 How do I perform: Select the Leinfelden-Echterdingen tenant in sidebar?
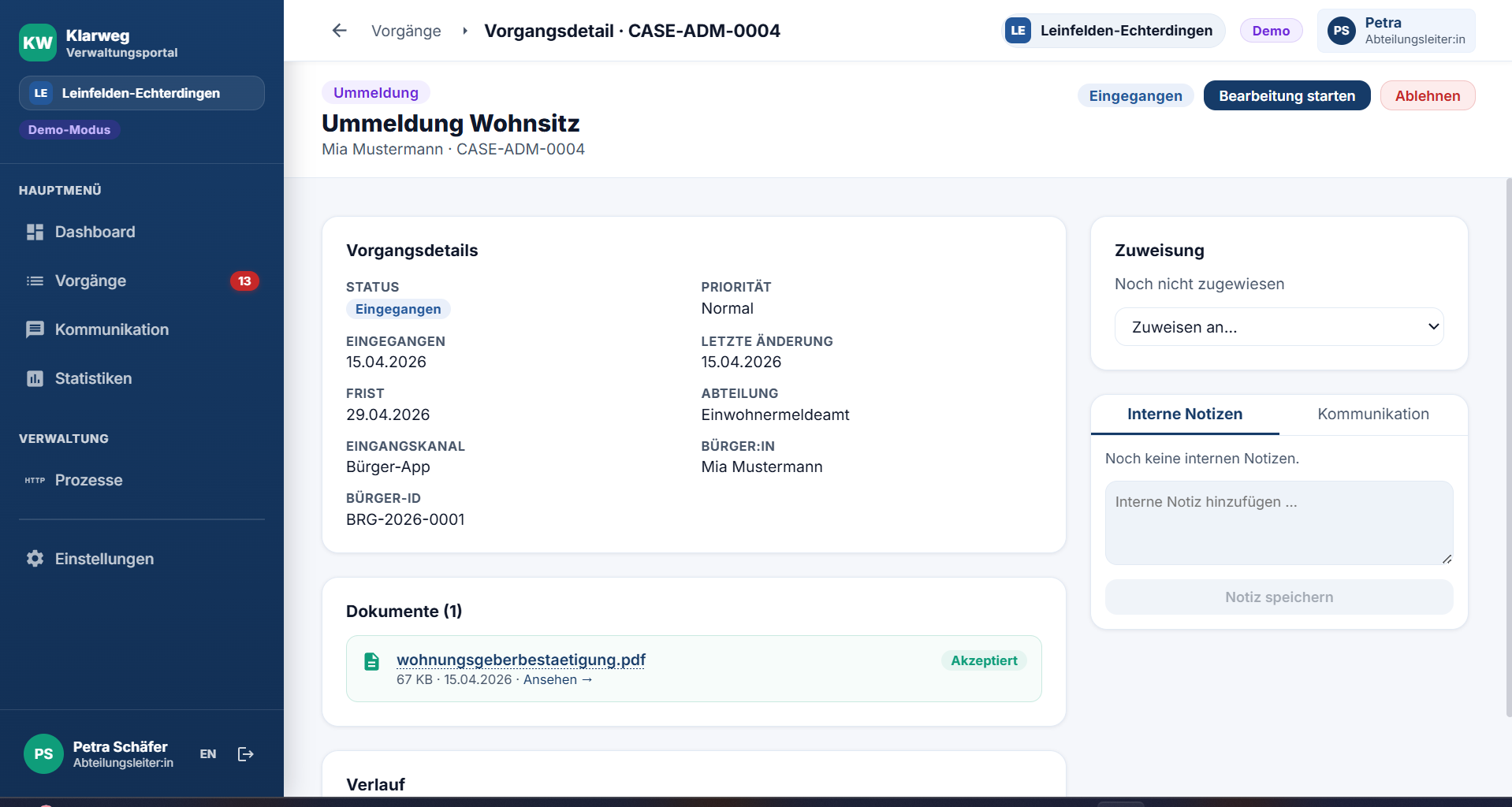tap(142, 93)
